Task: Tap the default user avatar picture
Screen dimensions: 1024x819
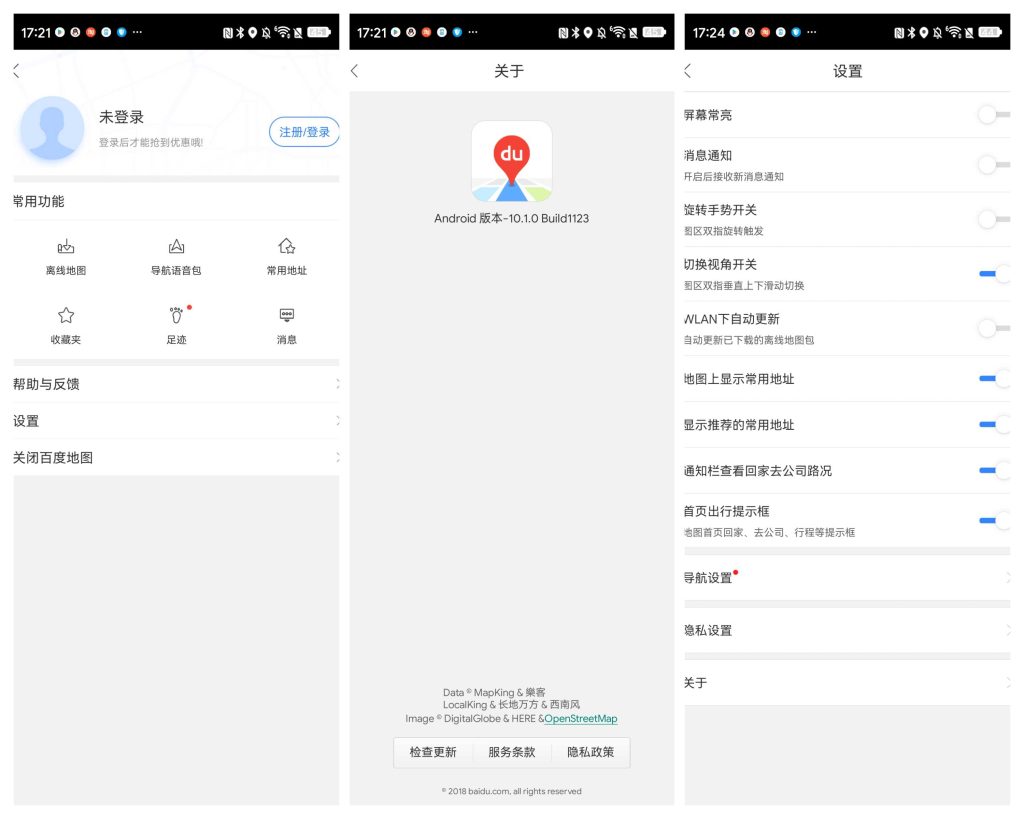Action: tap(52, 129)
